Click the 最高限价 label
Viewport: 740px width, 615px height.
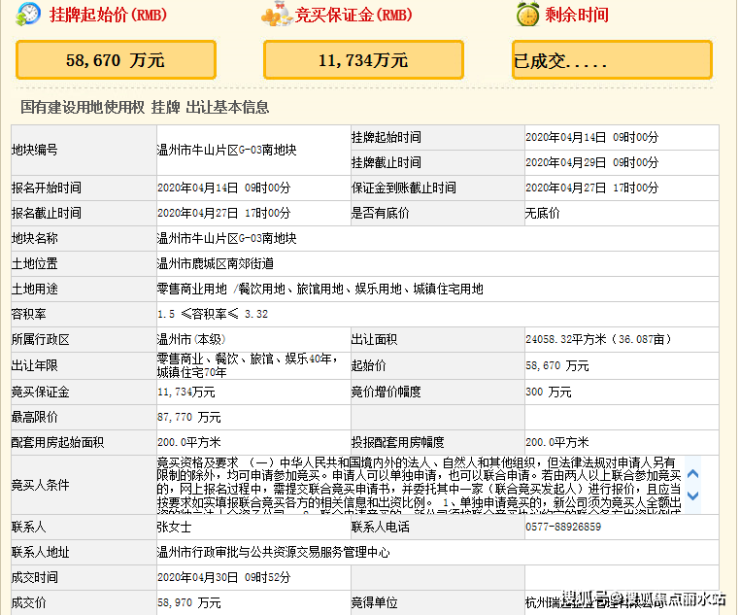pyautogui.click(x=34, y=417)
